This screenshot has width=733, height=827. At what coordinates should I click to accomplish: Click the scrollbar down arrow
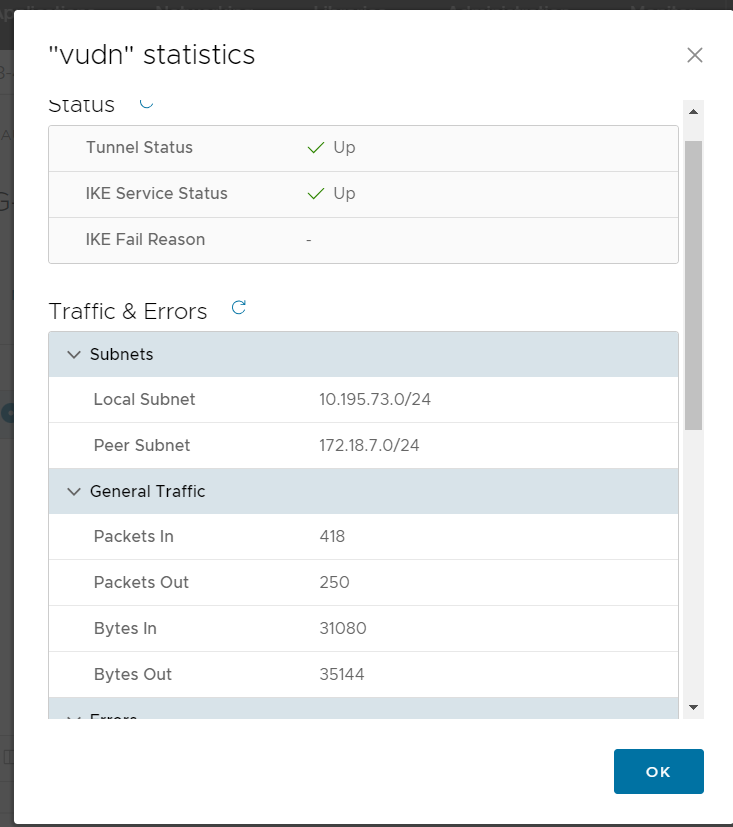point(694,707)
